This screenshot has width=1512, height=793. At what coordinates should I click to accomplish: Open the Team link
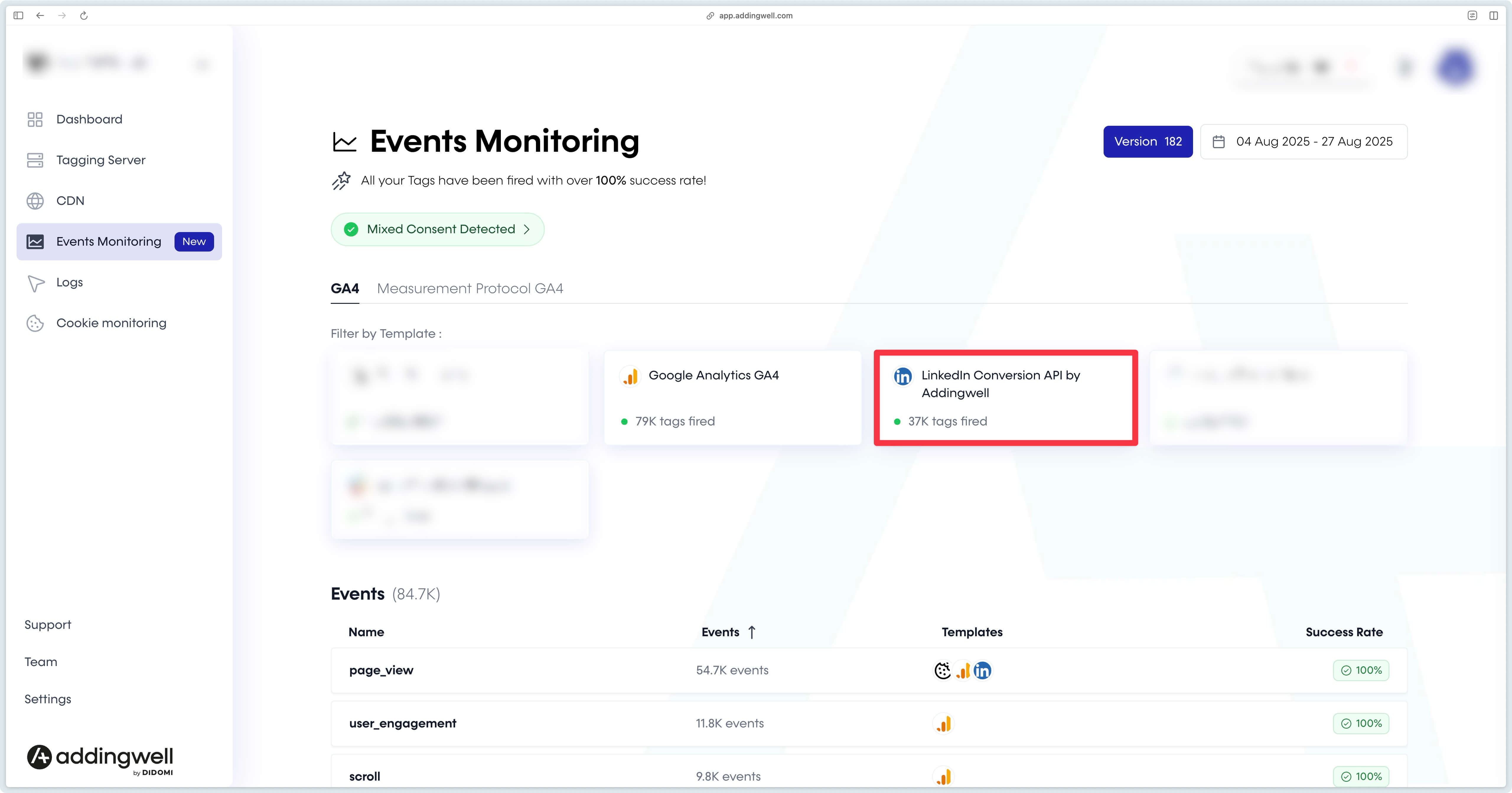coord(40,662)
